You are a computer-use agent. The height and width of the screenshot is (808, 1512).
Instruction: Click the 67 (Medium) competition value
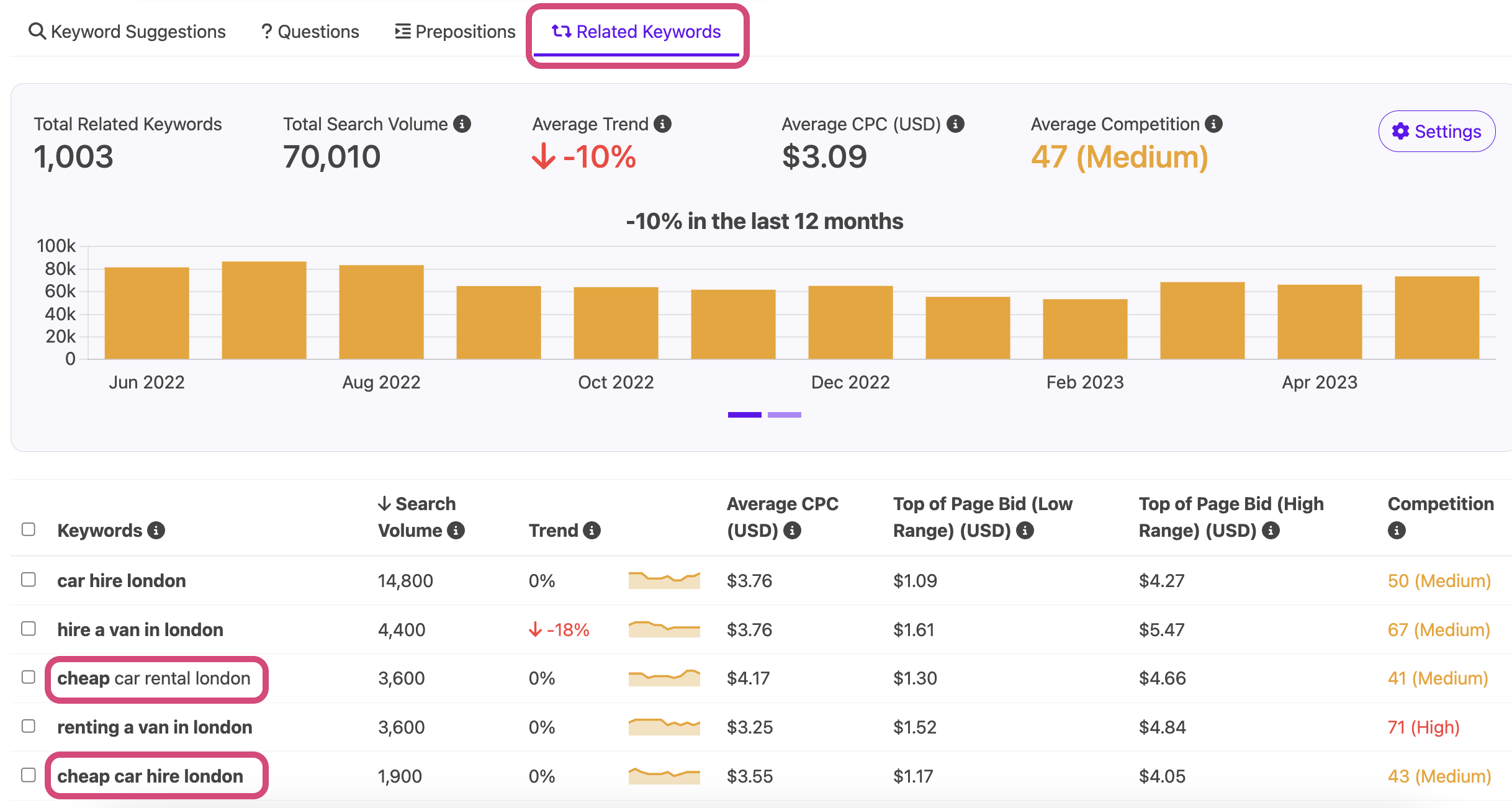point(1439,630)
